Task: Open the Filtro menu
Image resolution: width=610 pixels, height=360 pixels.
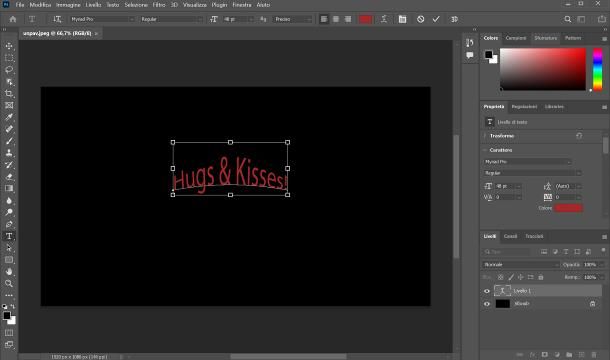Action: 159,5
